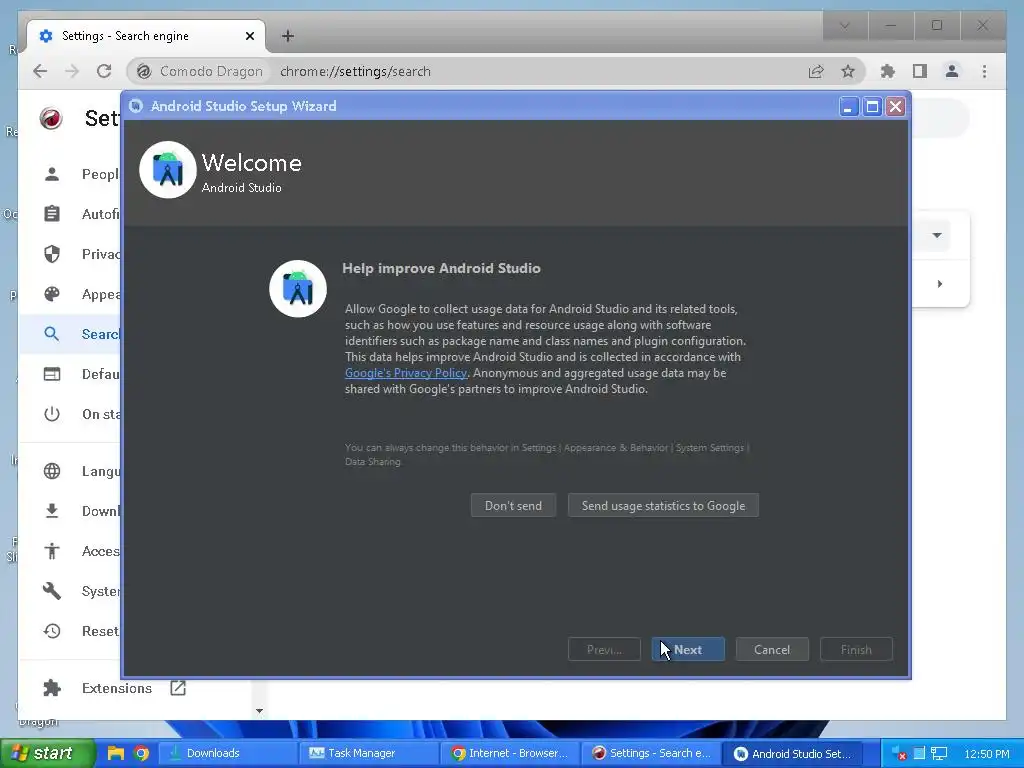Click the taskbar clock showing 12:50 PM

click(987, 754)
